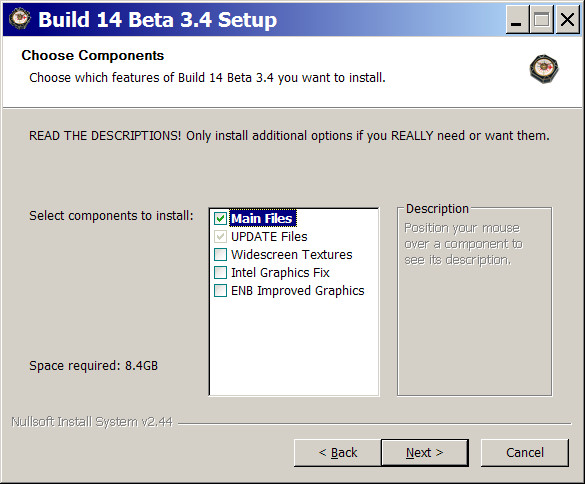Close the setup window
Viewport: 585px width, 484px height.
(x=567, y=19)
